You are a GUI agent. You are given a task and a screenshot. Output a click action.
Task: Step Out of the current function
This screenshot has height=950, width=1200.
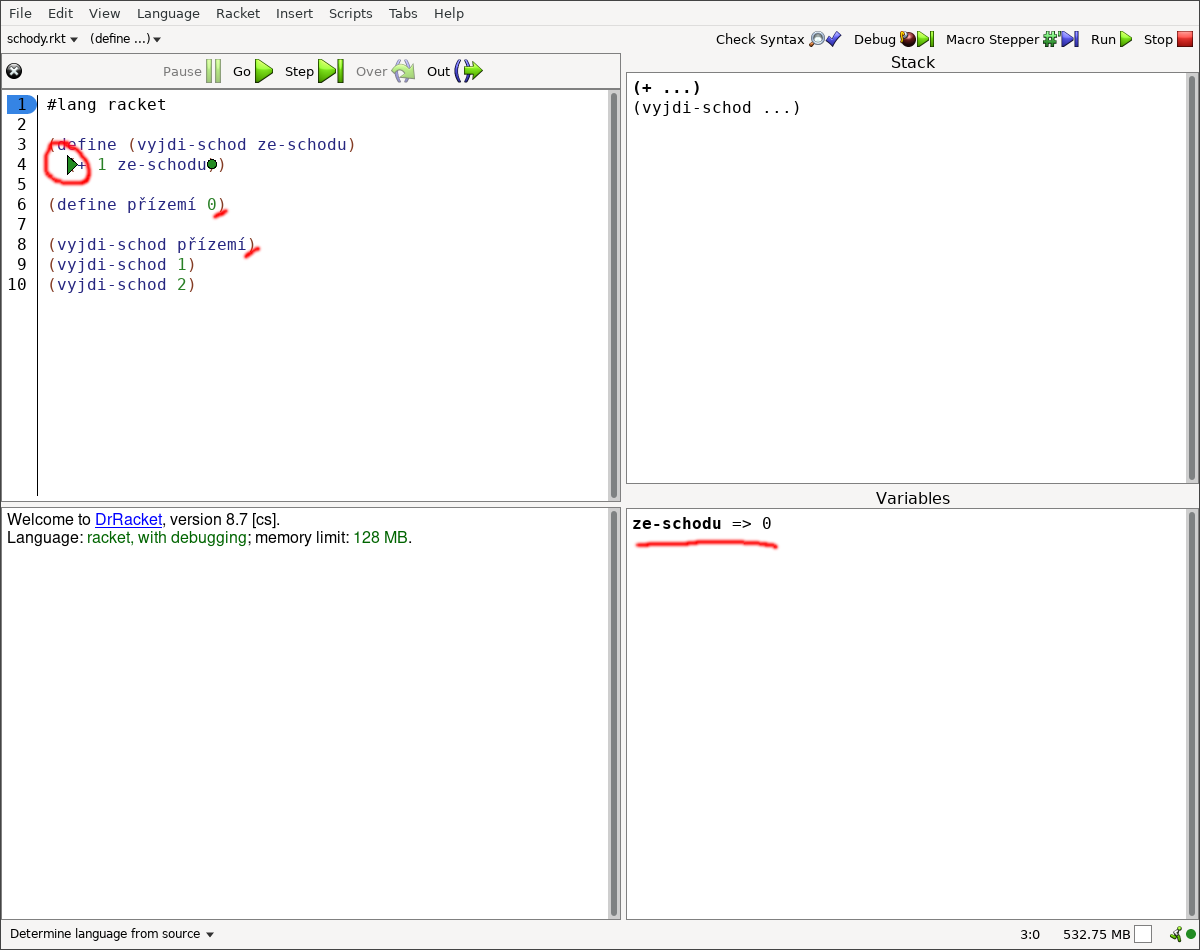455,71
